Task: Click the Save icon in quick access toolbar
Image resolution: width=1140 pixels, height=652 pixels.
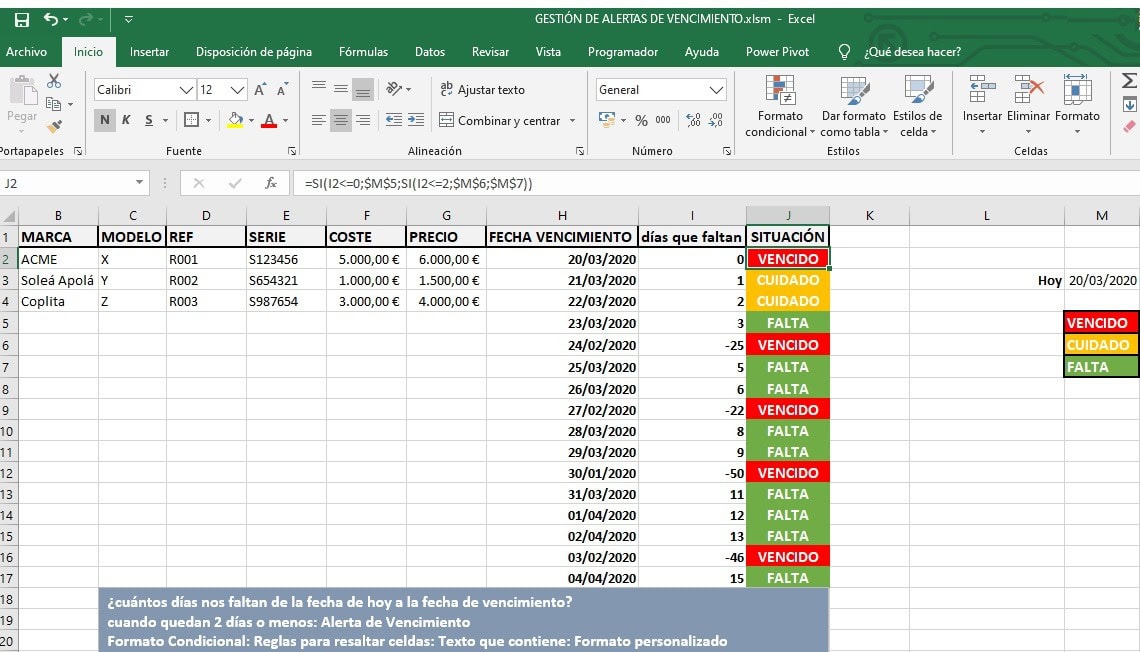Action: coord(22,19)
